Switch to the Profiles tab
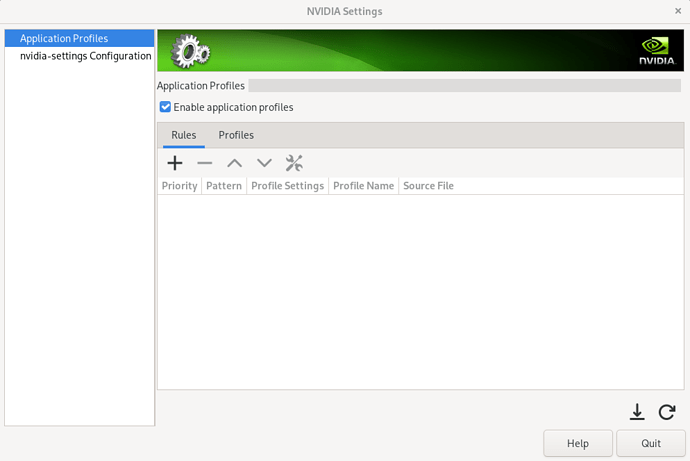This screenshot has width=690, height=461. pyautogui.click(x=236, y=135)
